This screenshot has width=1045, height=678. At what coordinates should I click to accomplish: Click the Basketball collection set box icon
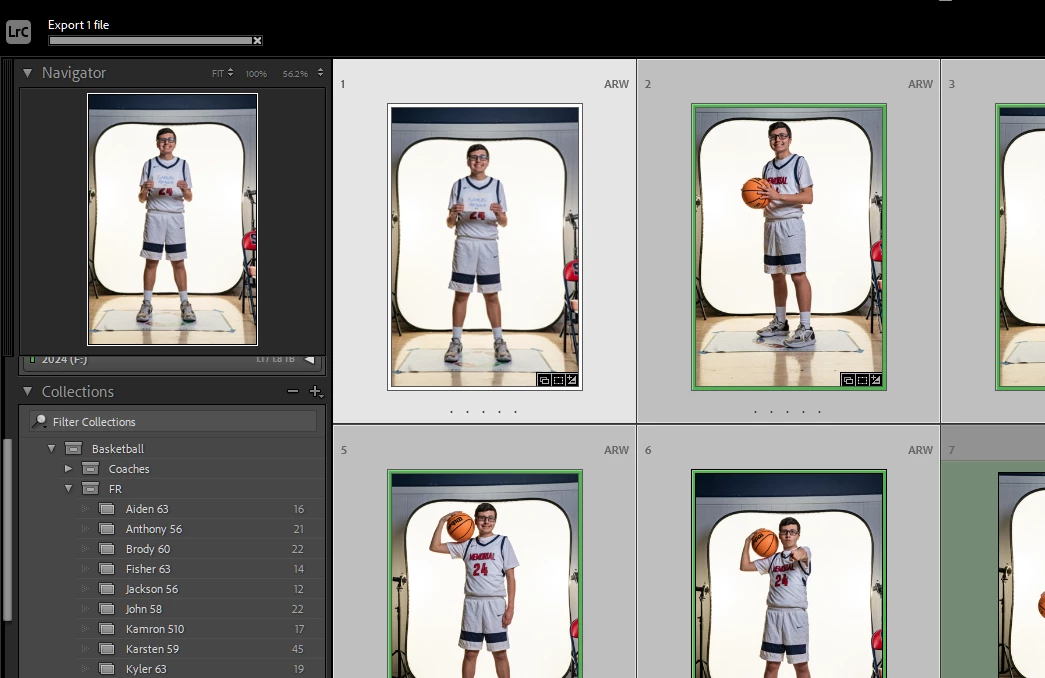(73, 449)
